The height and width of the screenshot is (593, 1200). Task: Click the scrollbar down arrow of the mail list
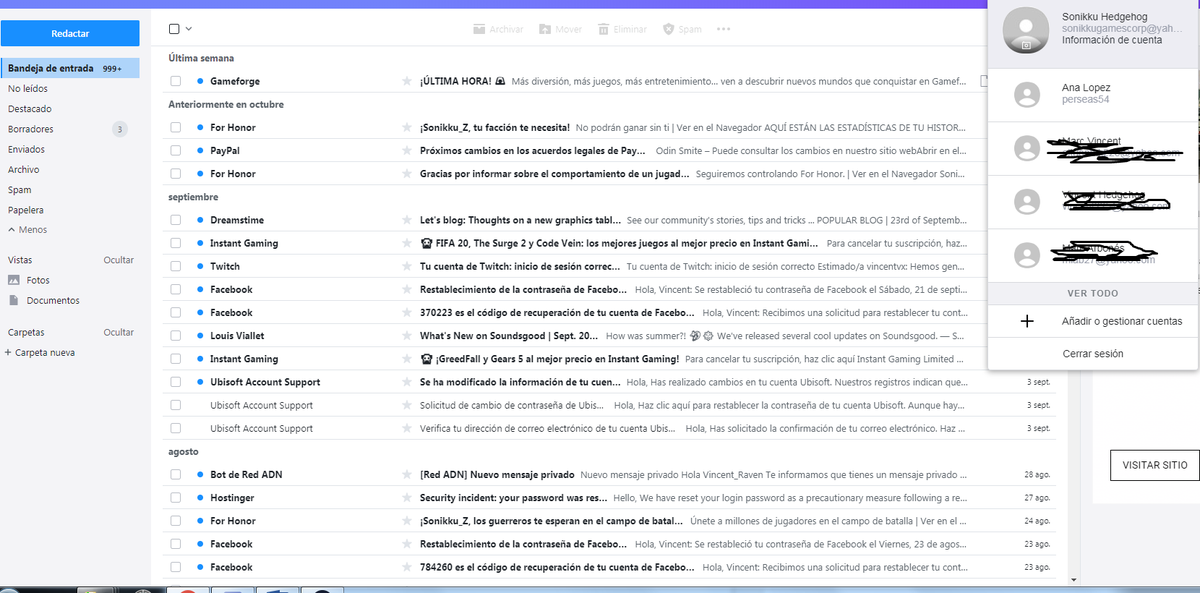click(1074, 579)
